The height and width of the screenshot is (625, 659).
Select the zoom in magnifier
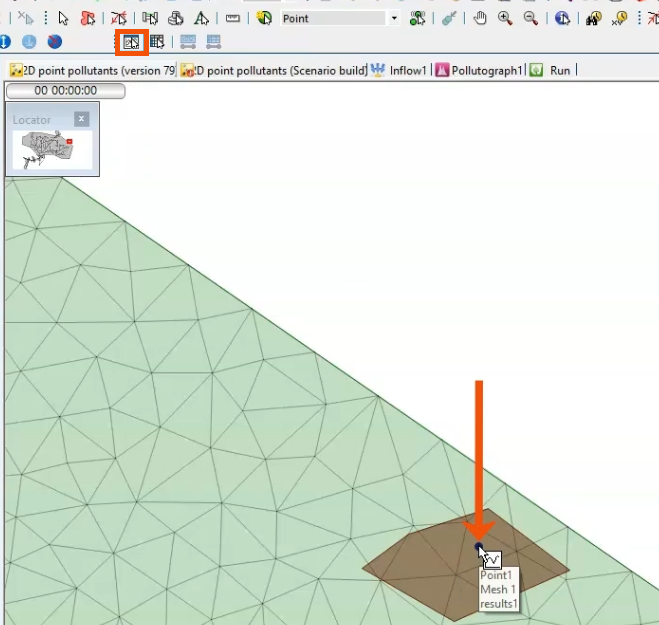[505, 18]
